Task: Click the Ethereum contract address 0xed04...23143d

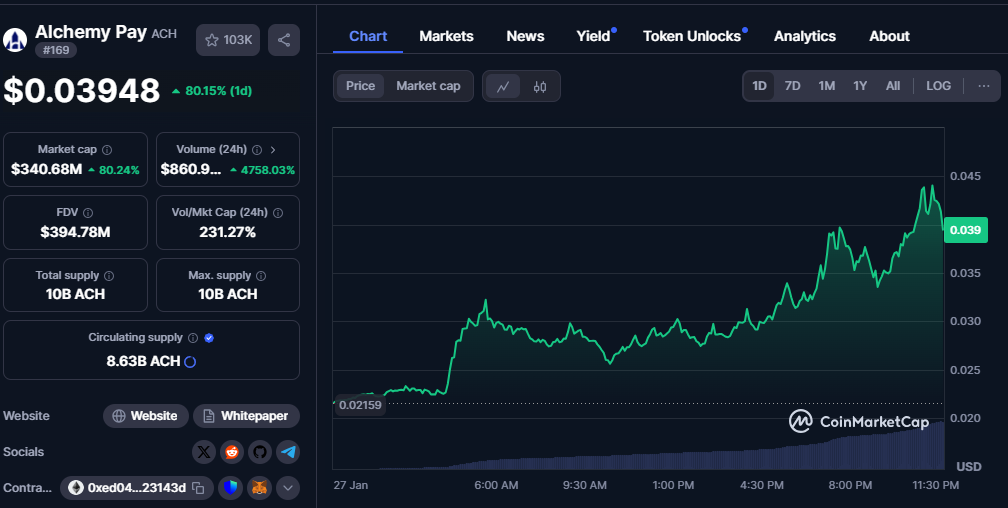Action: (136, 488)
